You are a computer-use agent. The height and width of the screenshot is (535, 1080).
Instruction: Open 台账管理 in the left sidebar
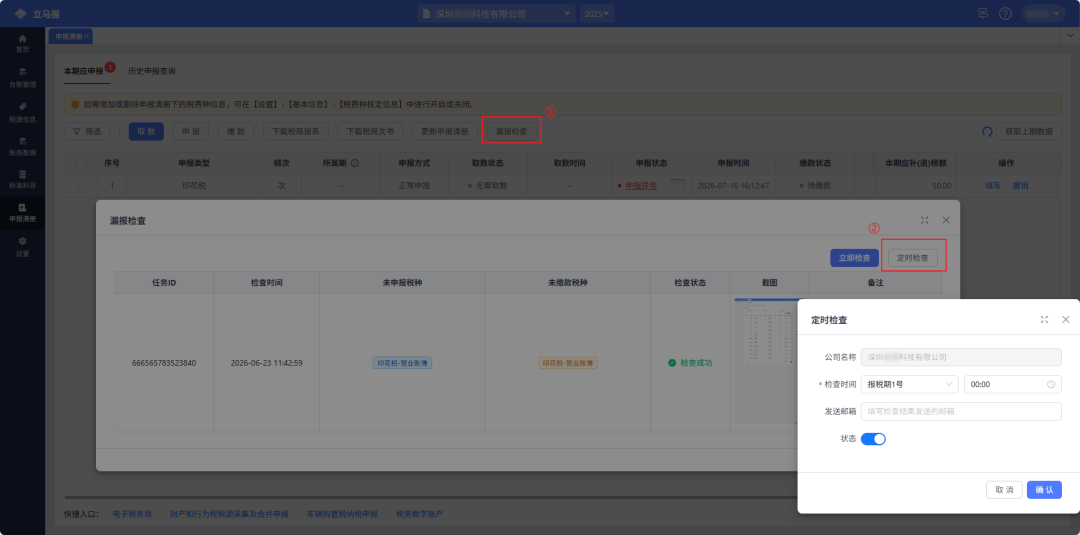(23, 77)
